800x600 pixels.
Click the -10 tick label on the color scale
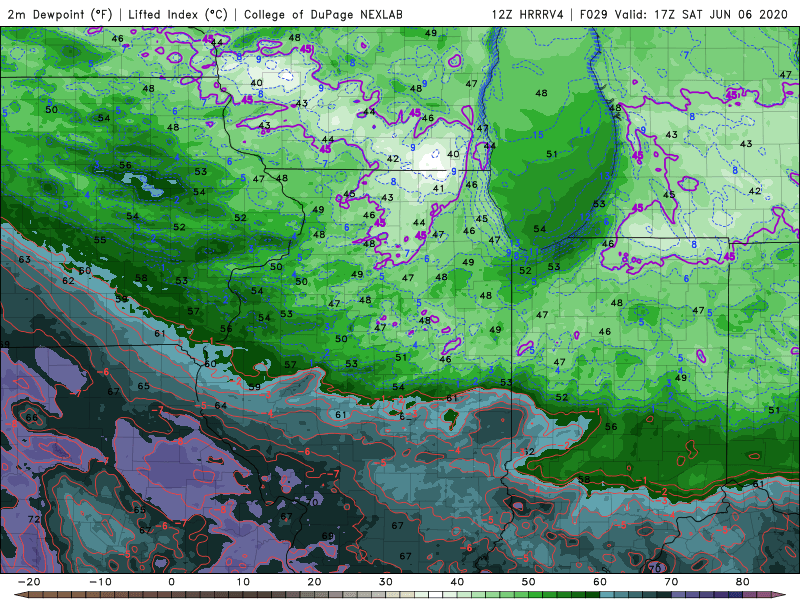(x=100, y=582)
